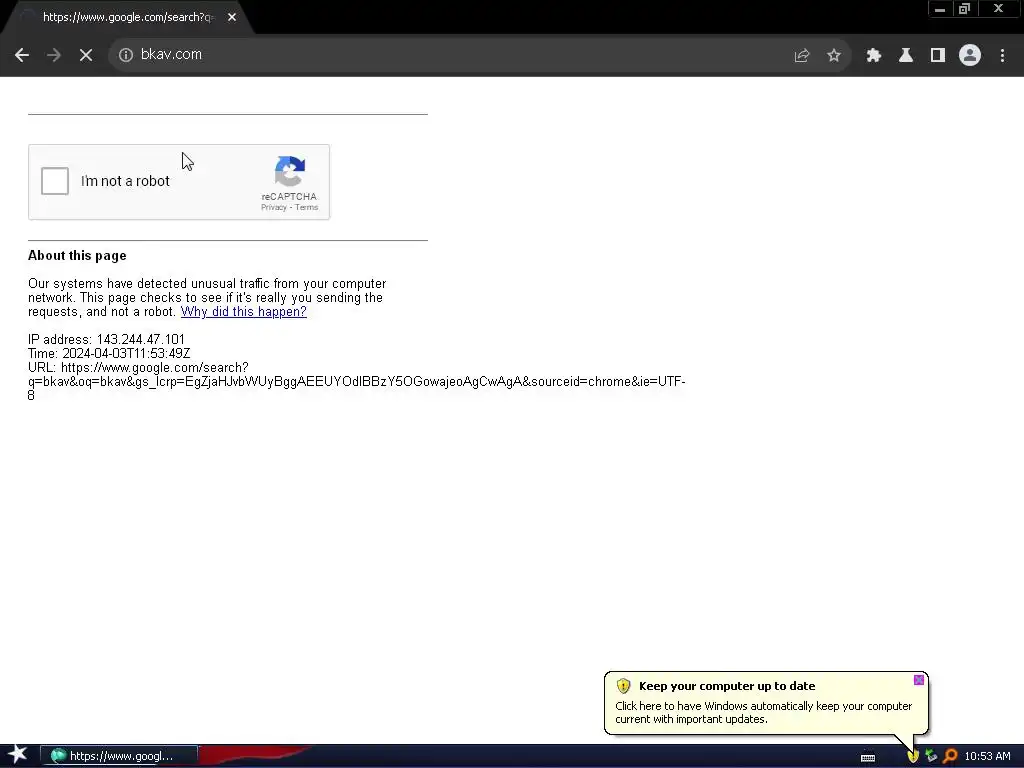Screen dimensions: 1024x768
Task: Close the google.com search tab
Action: click(x=232, y=17)
